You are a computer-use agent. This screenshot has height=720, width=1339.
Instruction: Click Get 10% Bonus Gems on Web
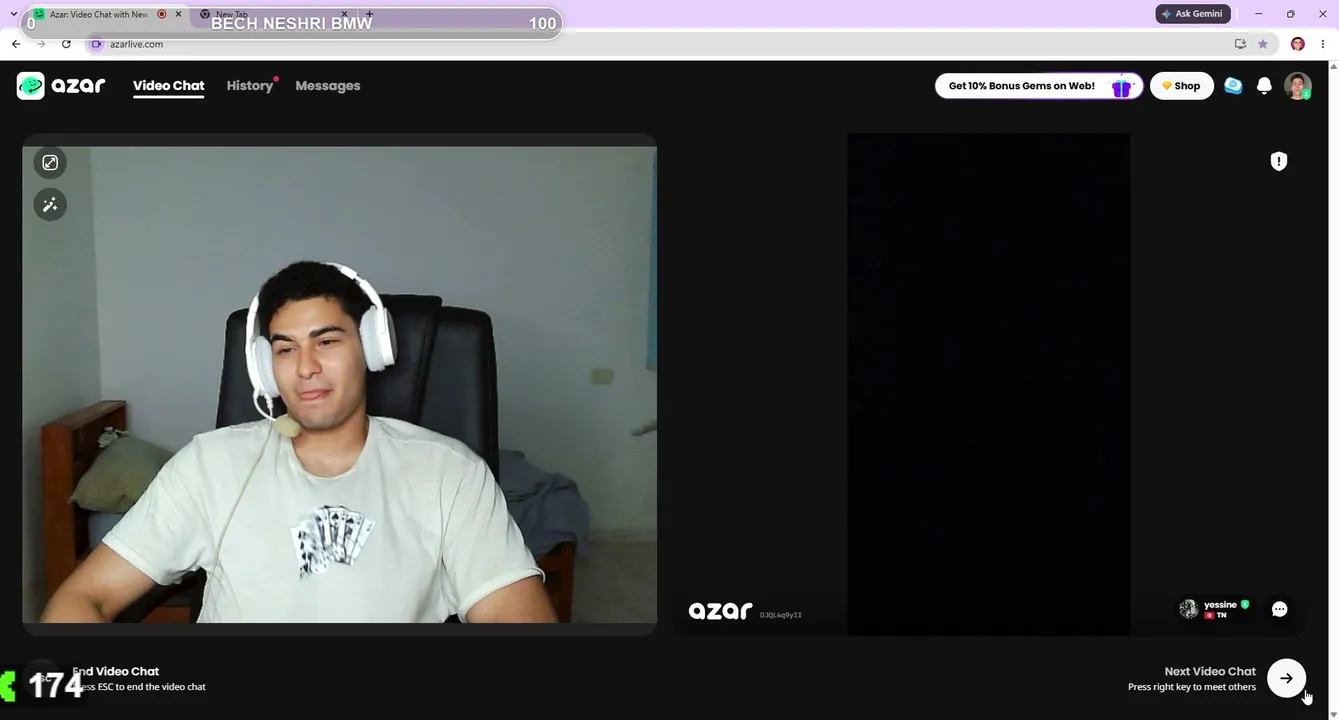click(x=1039, y=86)
